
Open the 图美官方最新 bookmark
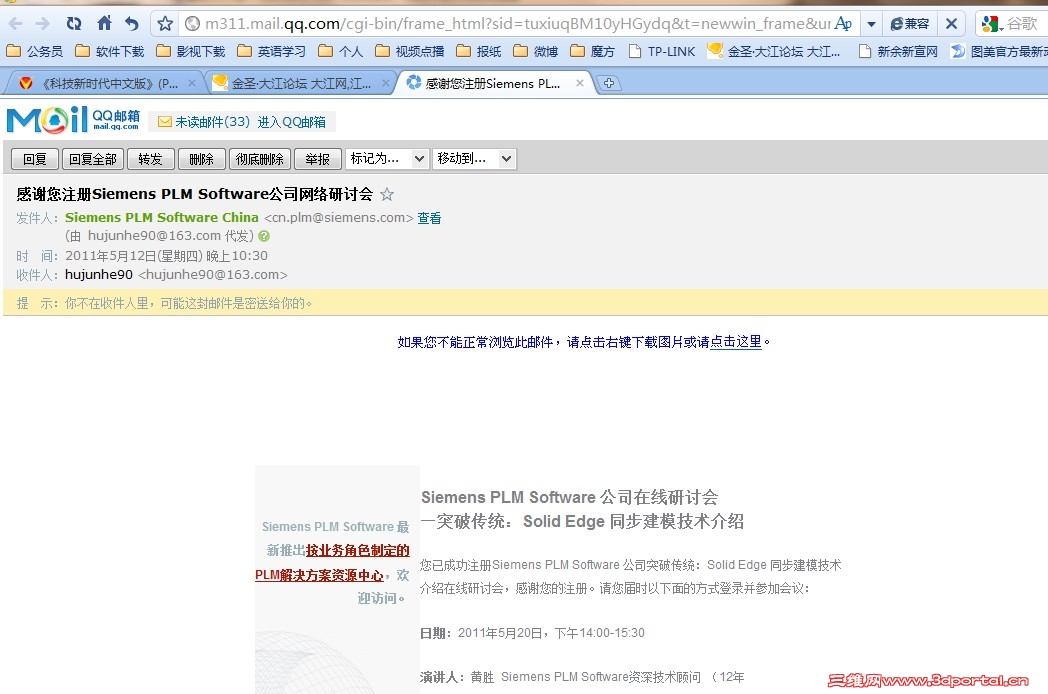(999, 51)
